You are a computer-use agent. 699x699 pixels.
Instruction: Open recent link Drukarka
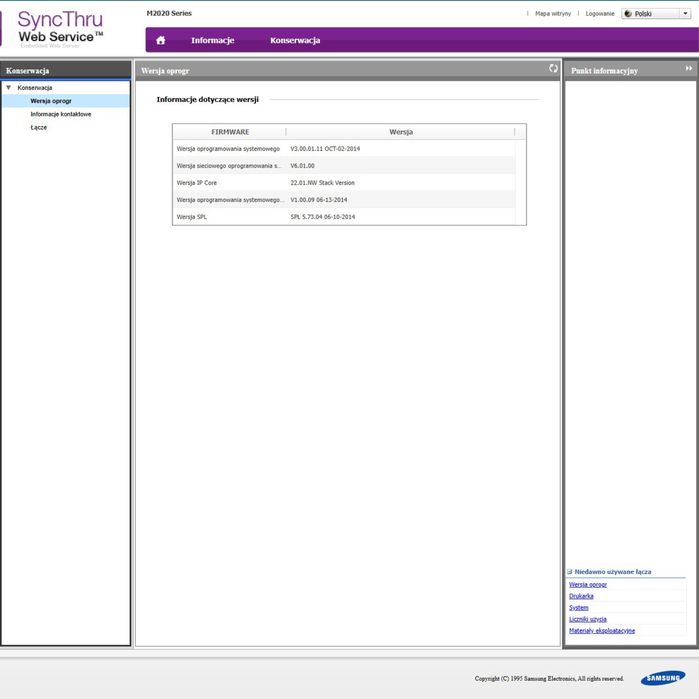coord(581,596)
